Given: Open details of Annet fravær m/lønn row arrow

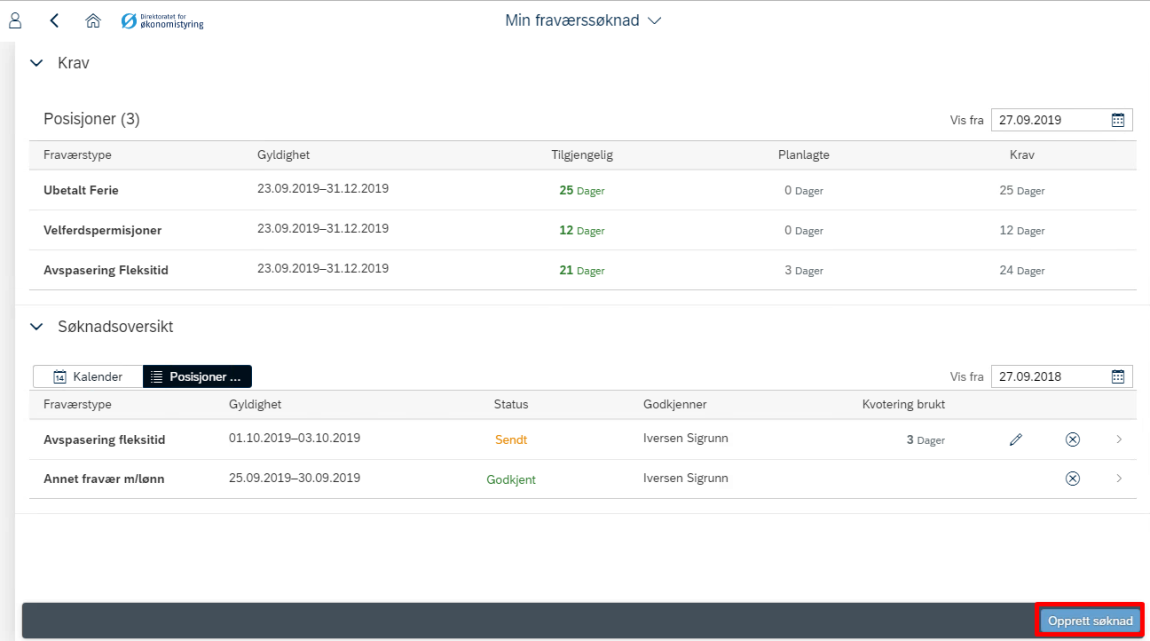Looking at the screenshot, I should coord(1119,478).
